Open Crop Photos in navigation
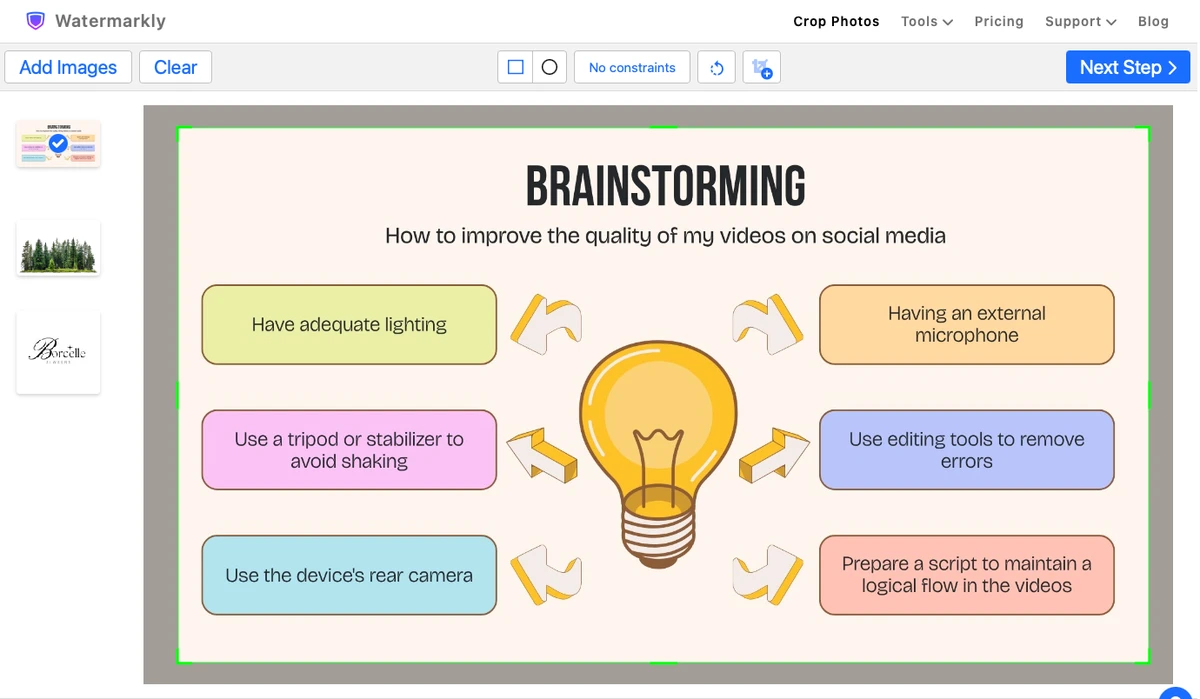The height and width of the screenshot is (699, 1200). [x=836, y=21]
